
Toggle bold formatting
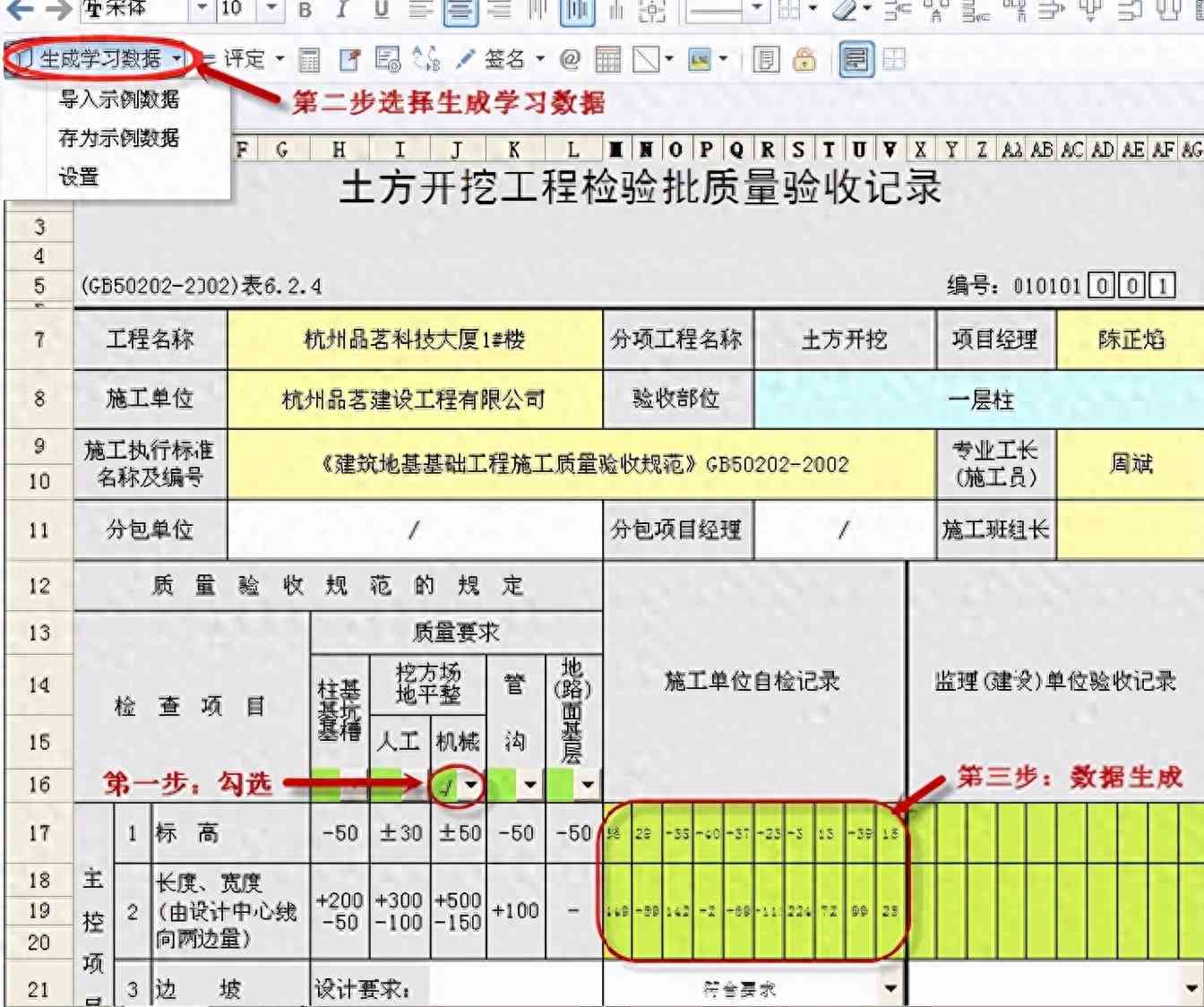(305, 10)
